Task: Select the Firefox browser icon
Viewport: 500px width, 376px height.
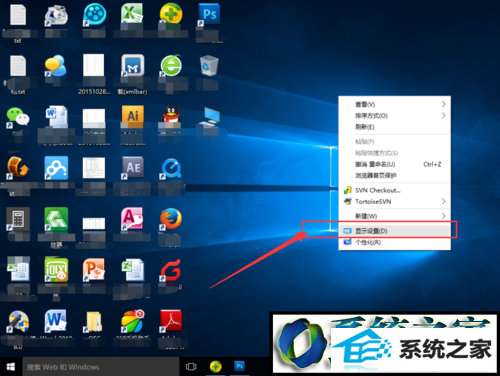Action: coord(171,219)
